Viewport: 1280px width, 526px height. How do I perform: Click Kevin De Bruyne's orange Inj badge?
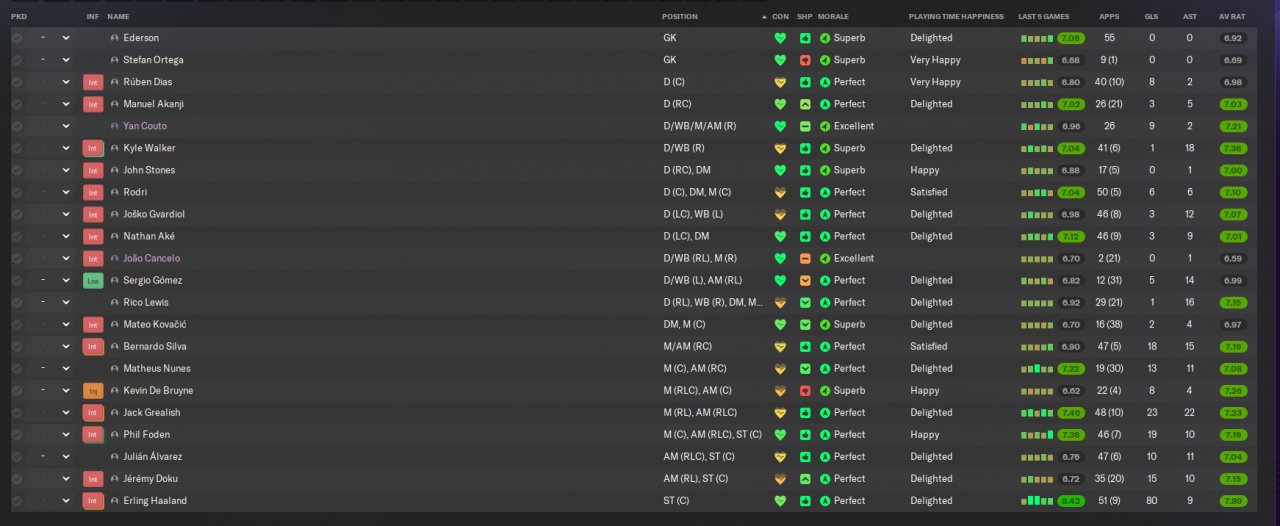click(93, 390)
